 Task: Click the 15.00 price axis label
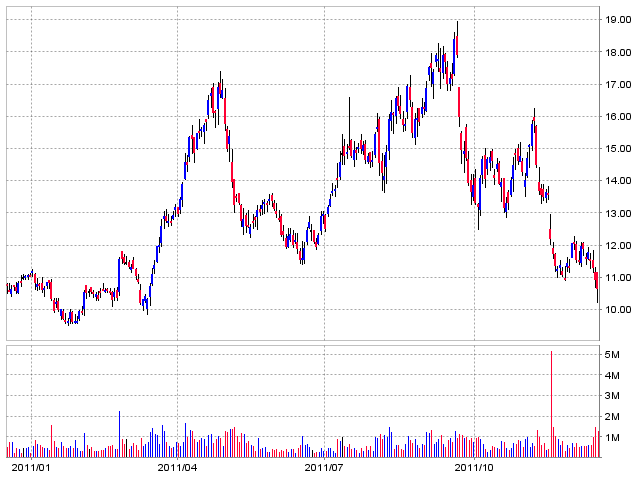coord(618,149)
